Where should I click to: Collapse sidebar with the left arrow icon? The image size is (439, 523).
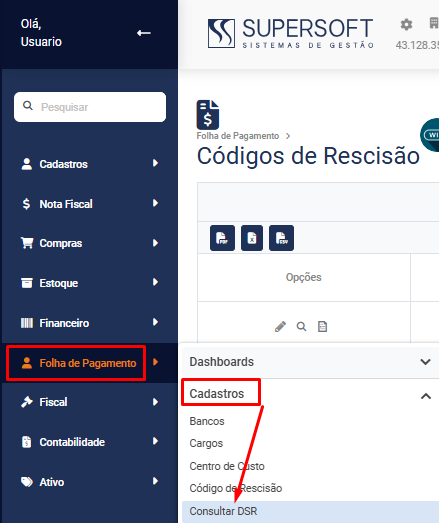coord(143,33)
